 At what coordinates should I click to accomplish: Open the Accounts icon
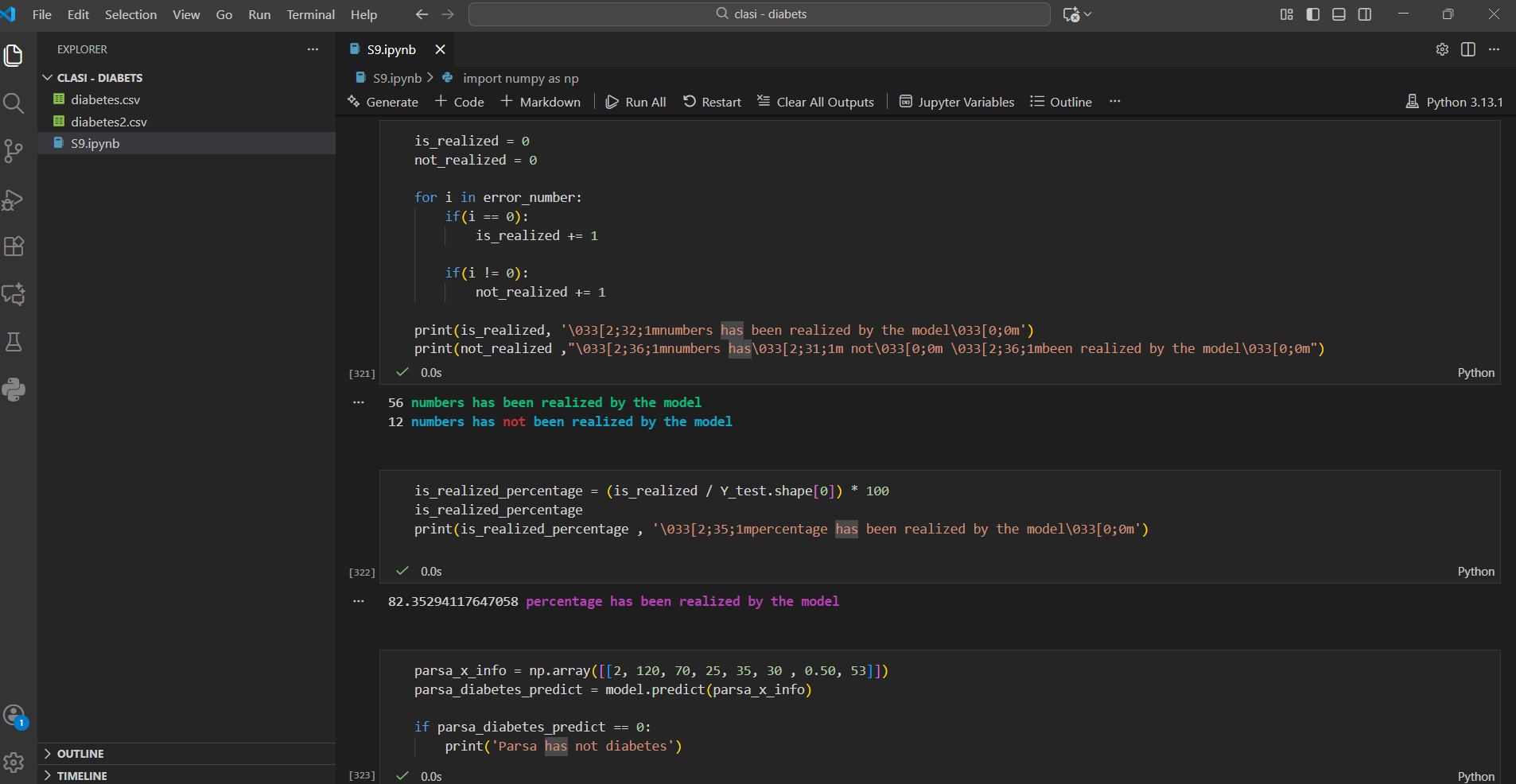pyautogui.click(x=14, y=716)
